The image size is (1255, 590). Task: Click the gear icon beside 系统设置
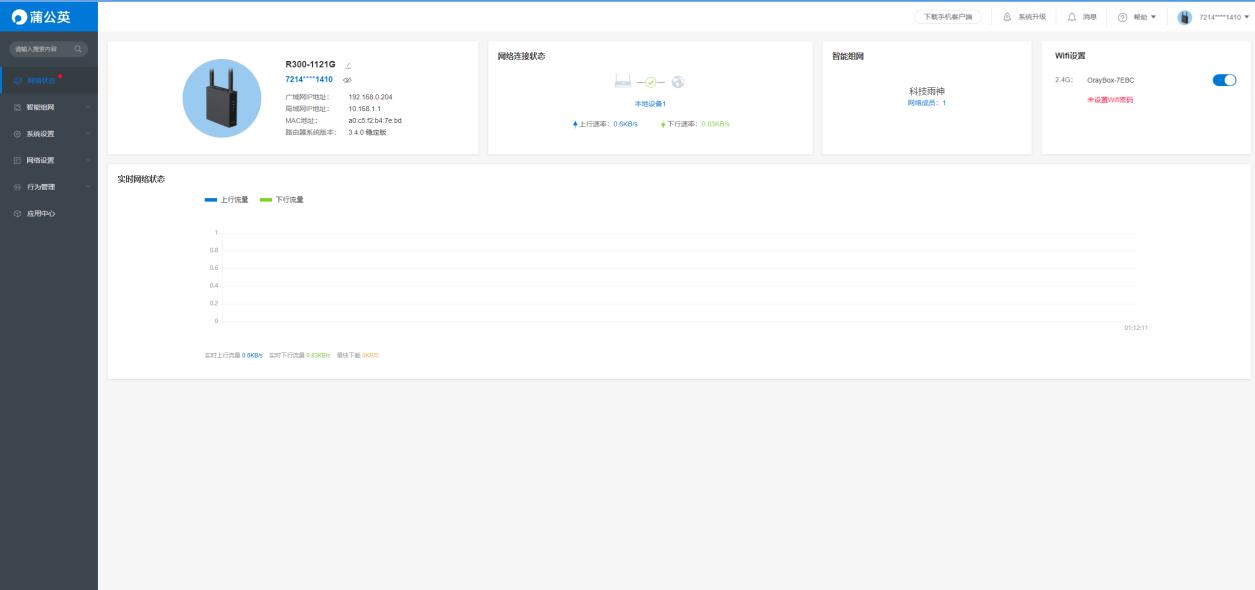tap(17, 134)
